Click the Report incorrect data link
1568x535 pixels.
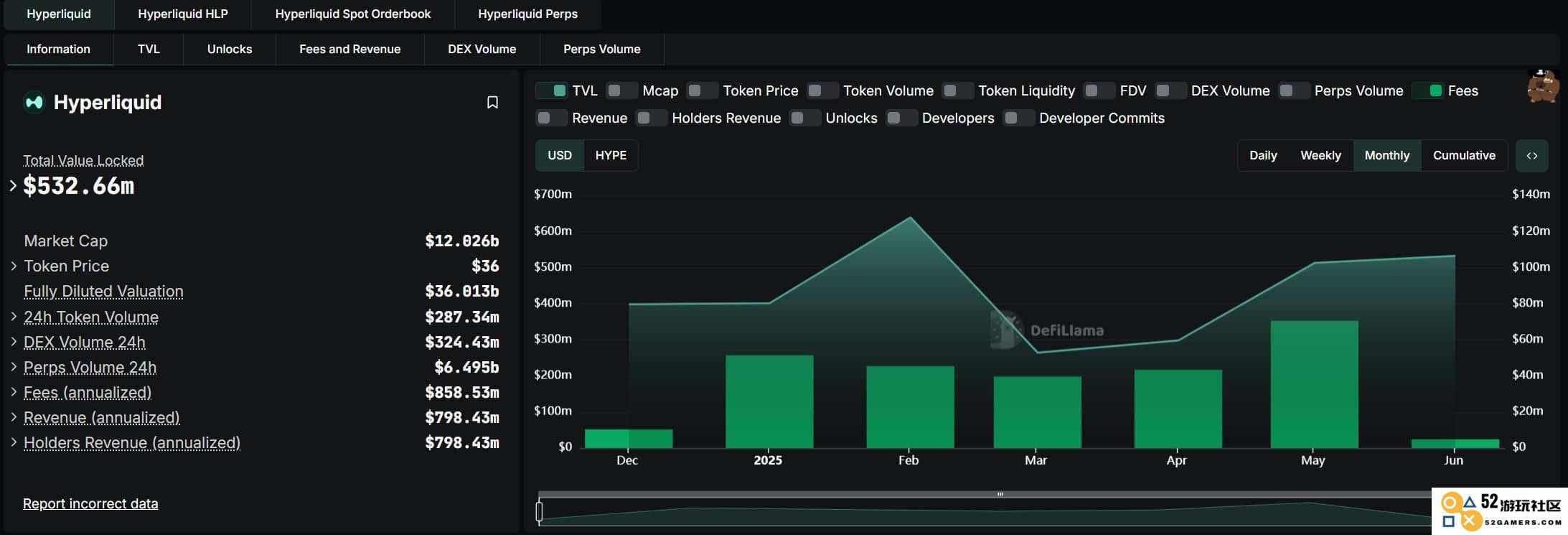point(90,504)
